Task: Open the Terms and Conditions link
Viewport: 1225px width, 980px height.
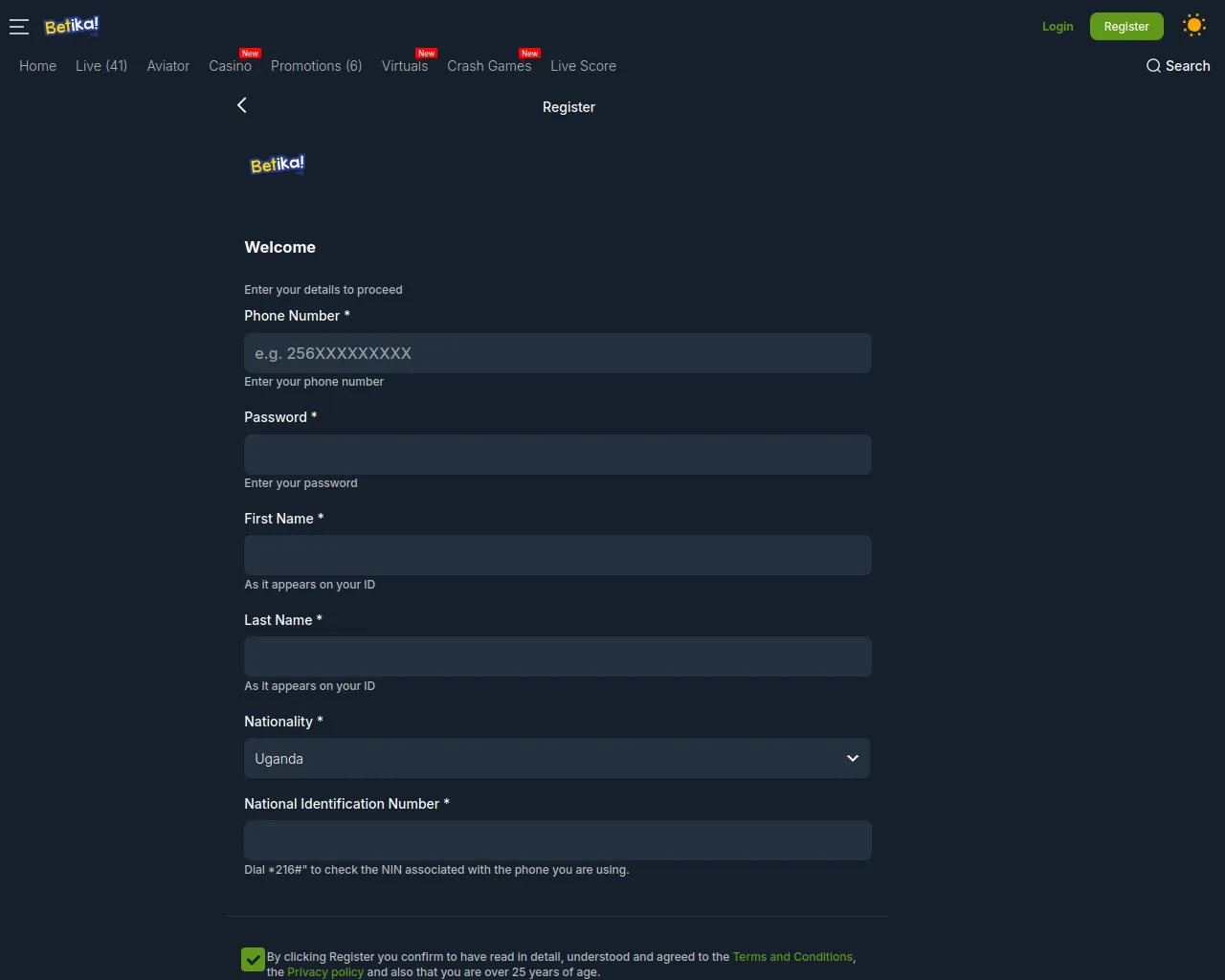Action: point(792,957)
